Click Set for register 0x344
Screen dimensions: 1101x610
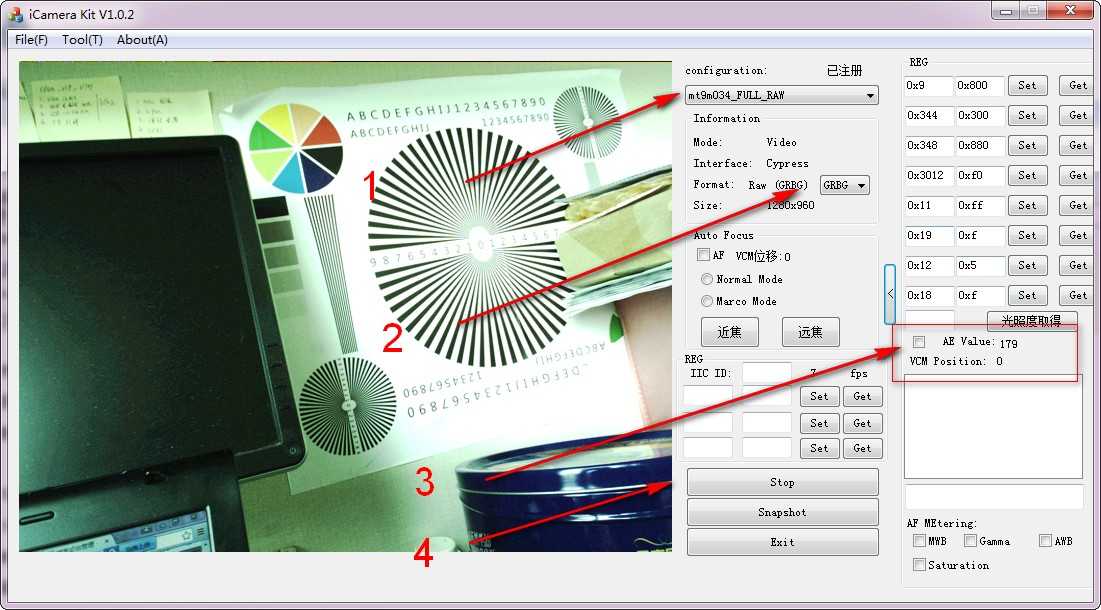(x=1027, y=115)
